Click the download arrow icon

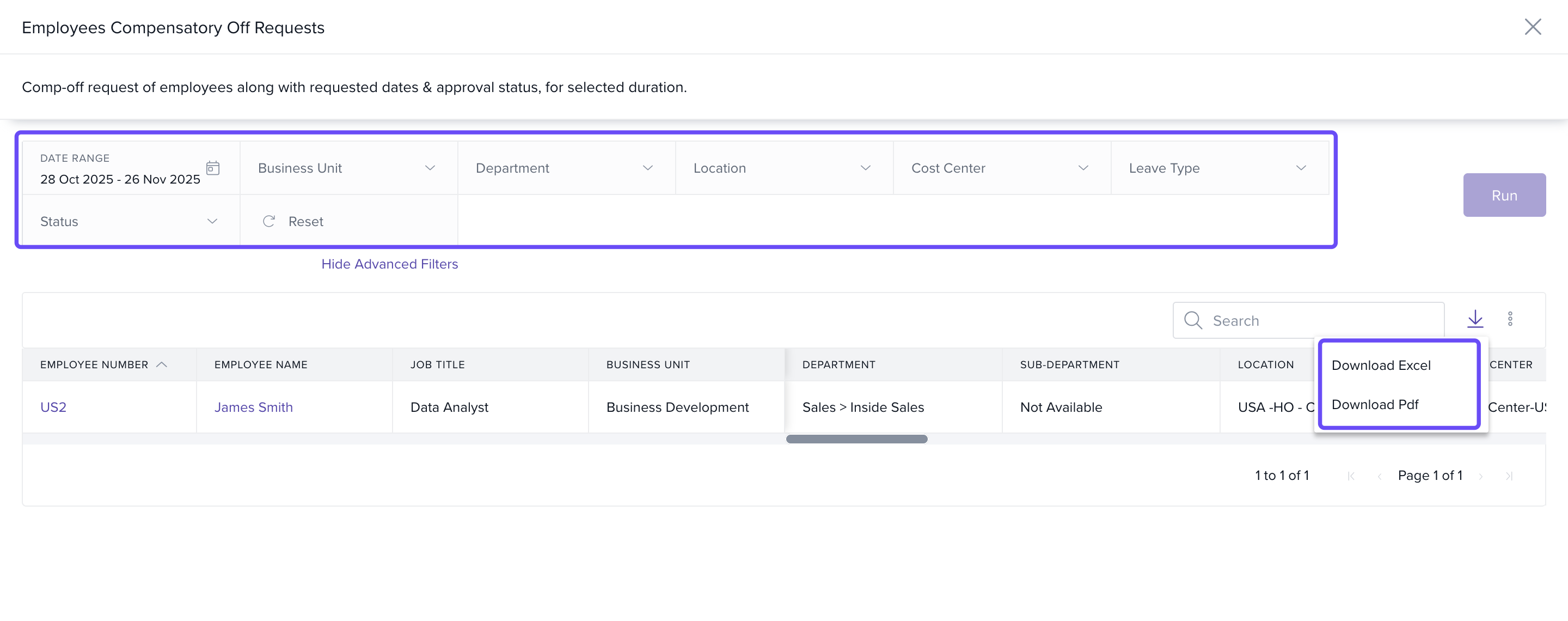coord(1475,319)
